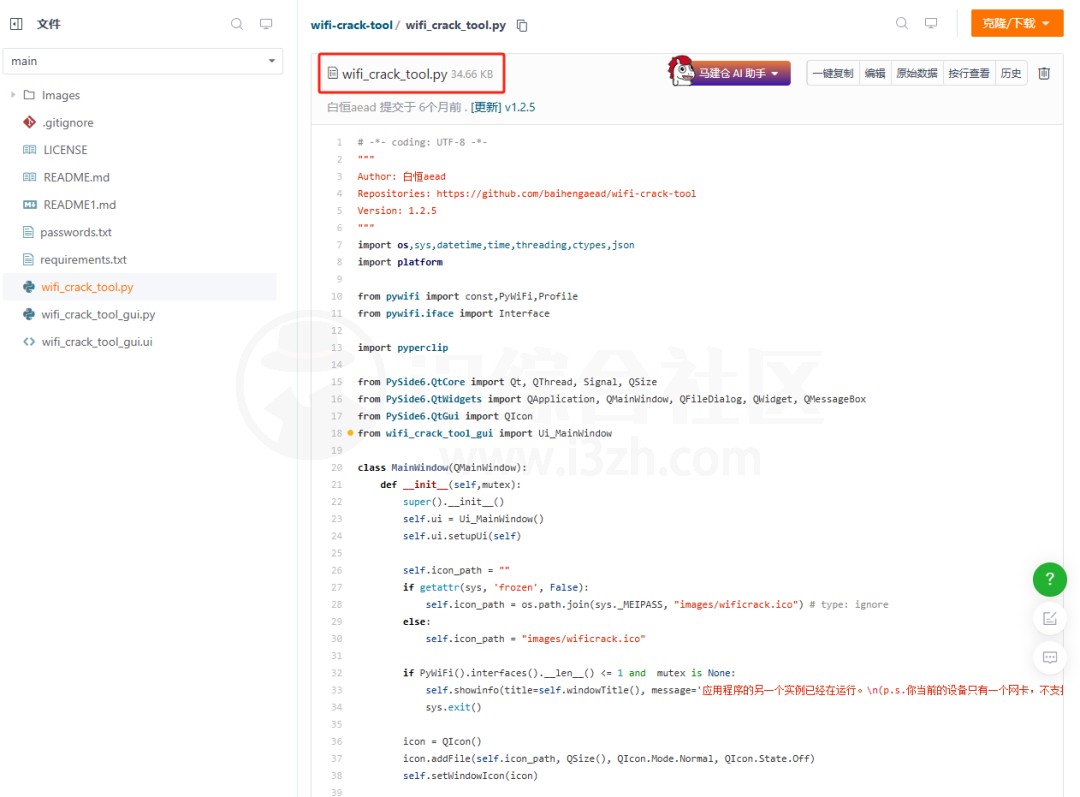This screenshot has width=1080, height=797.
Task: Select line number 18 in code
Action: (337, 433)
